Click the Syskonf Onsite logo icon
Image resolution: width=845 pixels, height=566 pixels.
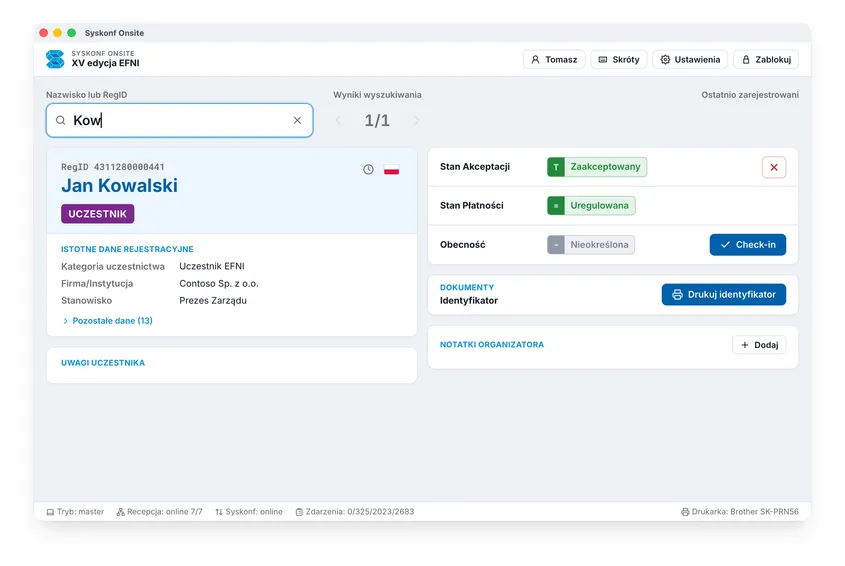coord(55,59)
